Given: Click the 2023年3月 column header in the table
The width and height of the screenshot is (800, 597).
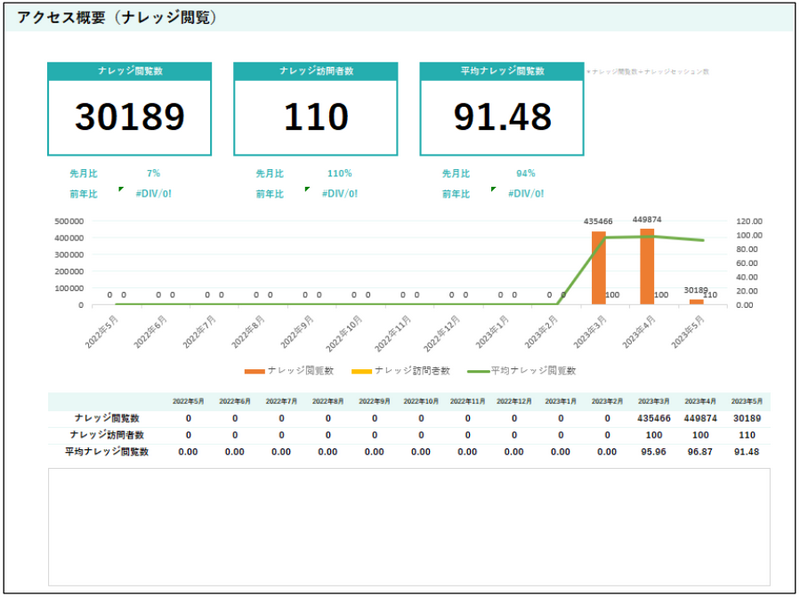Looking at the screenshot, I should (654, 402).
